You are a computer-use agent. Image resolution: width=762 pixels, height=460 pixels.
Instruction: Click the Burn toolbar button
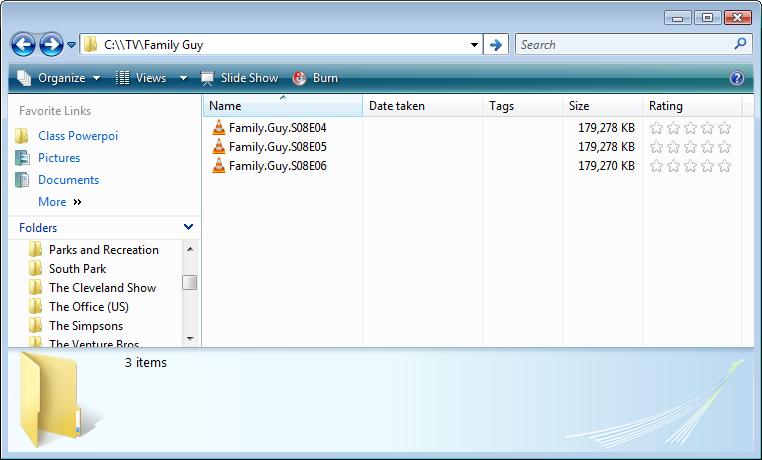315,78
